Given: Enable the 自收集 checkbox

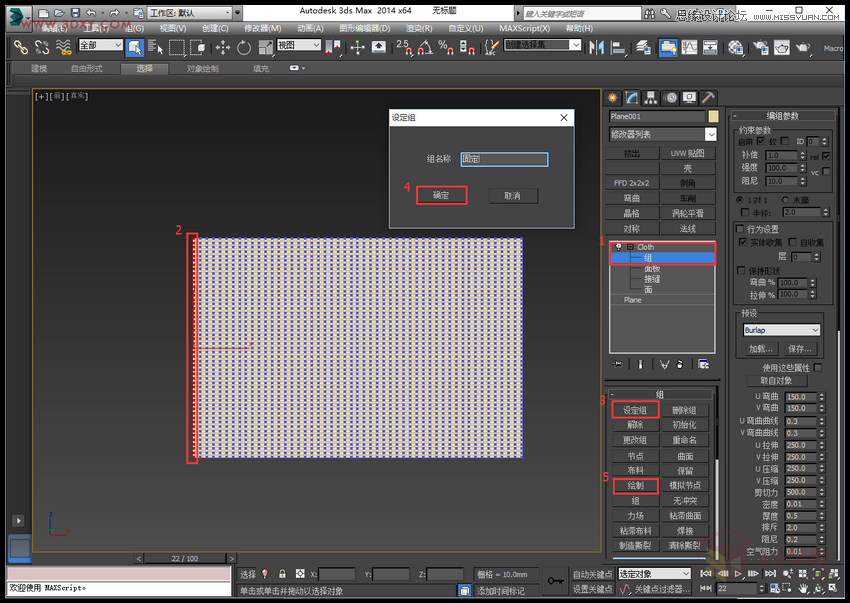Looking at the screenshot, I should pyautogui.click(x=793, y=242).
